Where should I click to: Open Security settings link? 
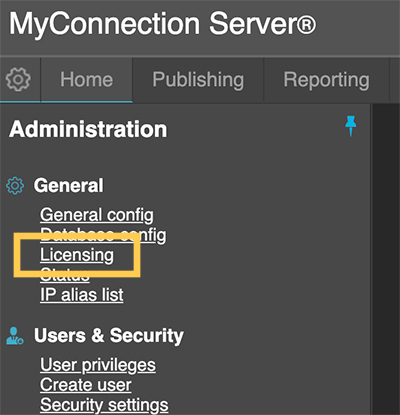[104, 405]
